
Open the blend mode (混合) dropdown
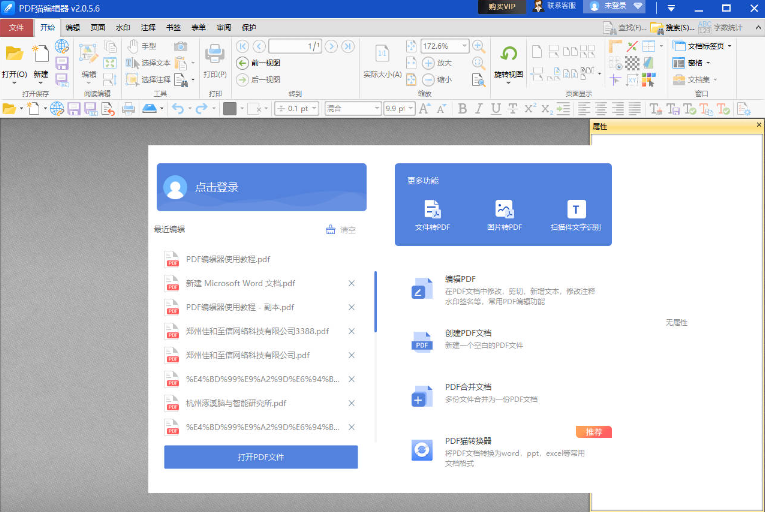click(377, 108)
